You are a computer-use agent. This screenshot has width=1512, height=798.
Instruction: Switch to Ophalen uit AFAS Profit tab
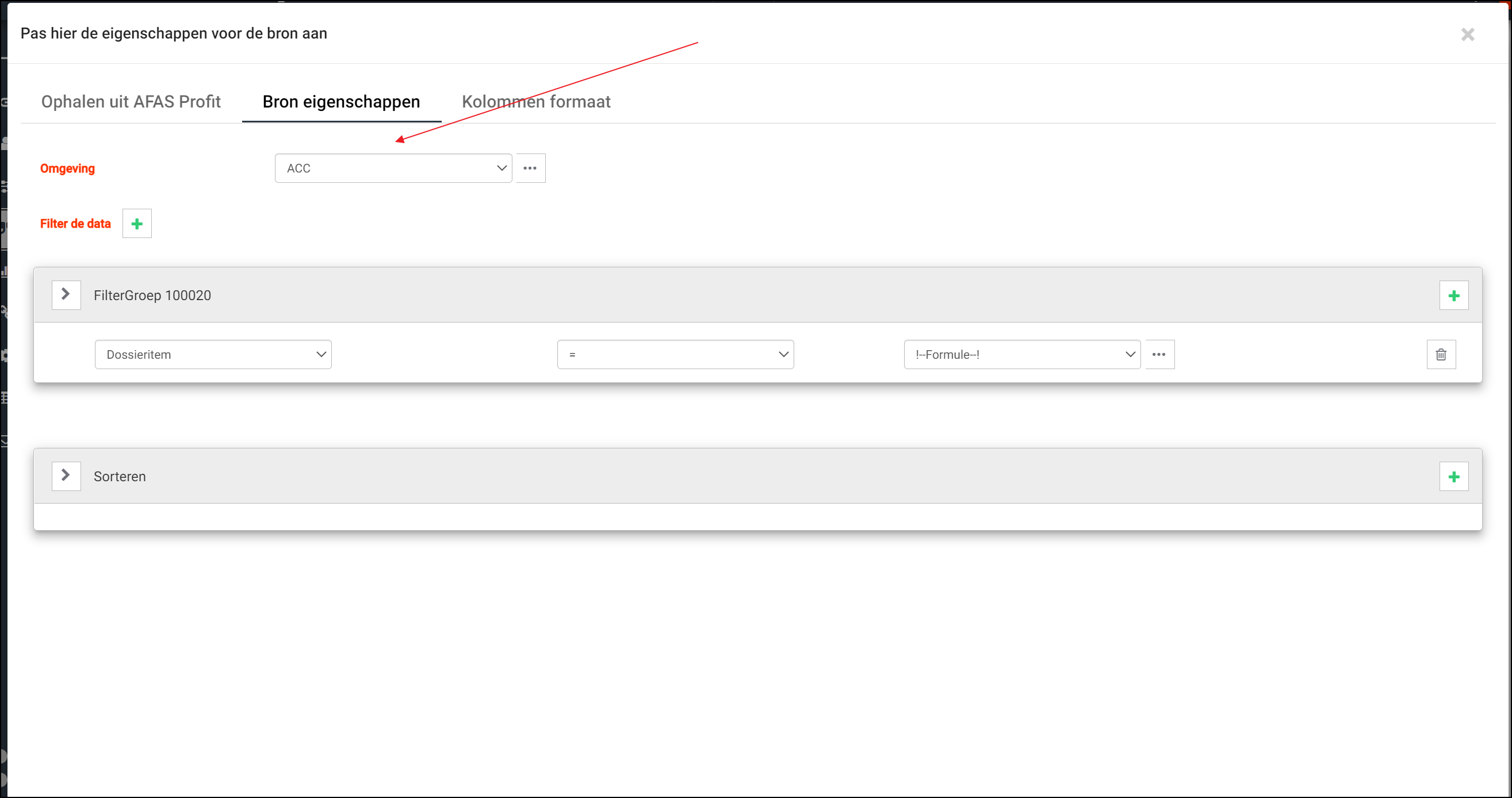(x=131, y=102)
